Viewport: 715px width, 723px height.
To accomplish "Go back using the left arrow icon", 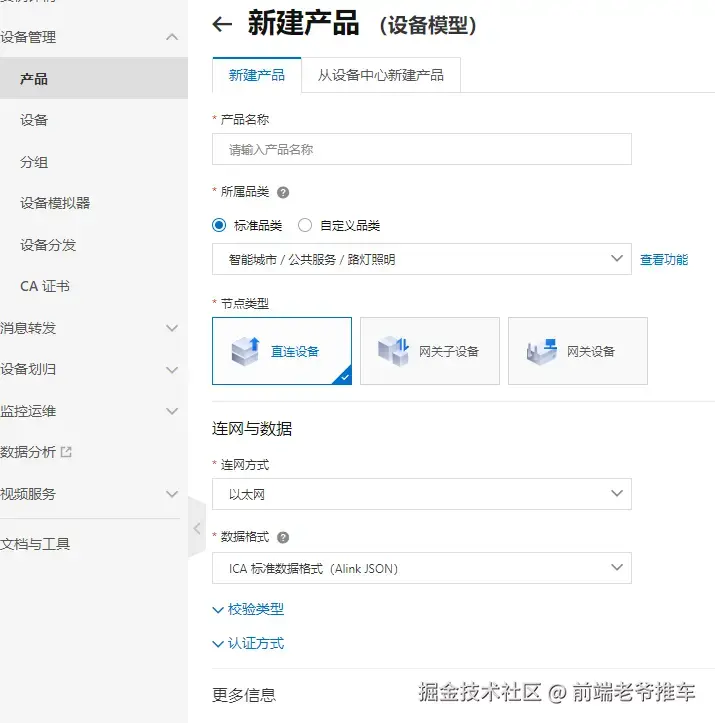I will [222, 24].
